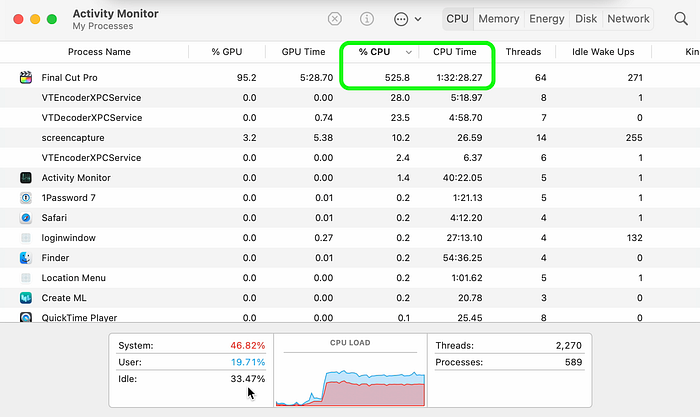The height and width of the screenshot is (417, 700).
Task: Toggle % CPU sort order arrow
Action: click(x=408, y=52)
